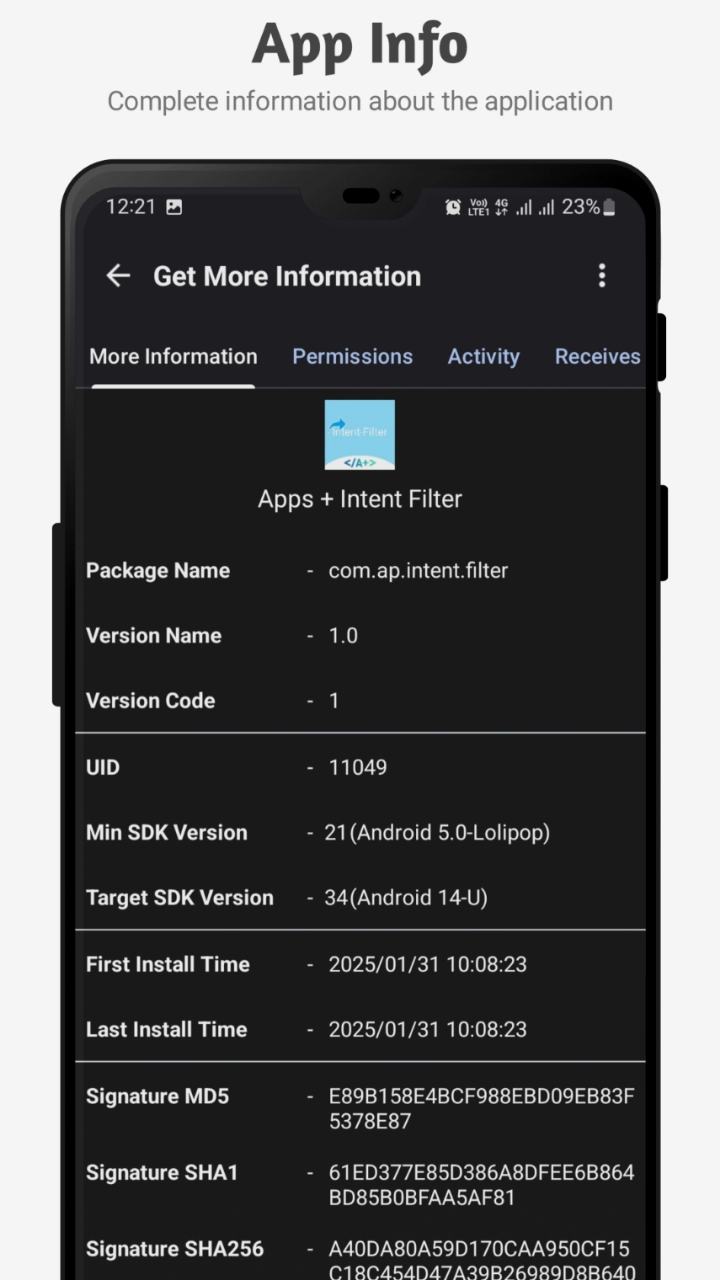Tap the Version Code label
720x1280 pixels.
pyautogui.click(x=150, y=701)
